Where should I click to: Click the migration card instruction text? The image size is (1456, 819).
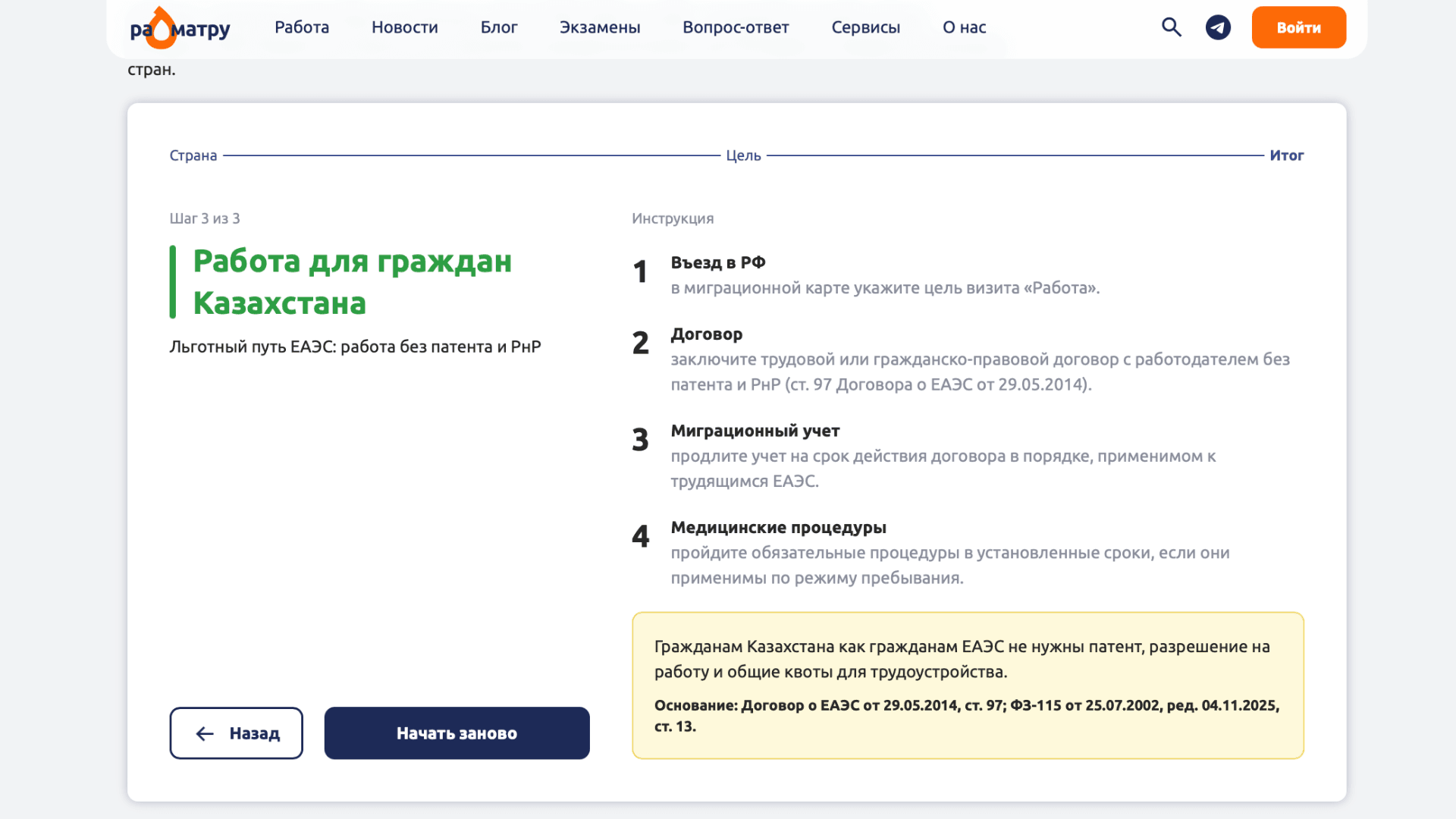tap(885, 288)
